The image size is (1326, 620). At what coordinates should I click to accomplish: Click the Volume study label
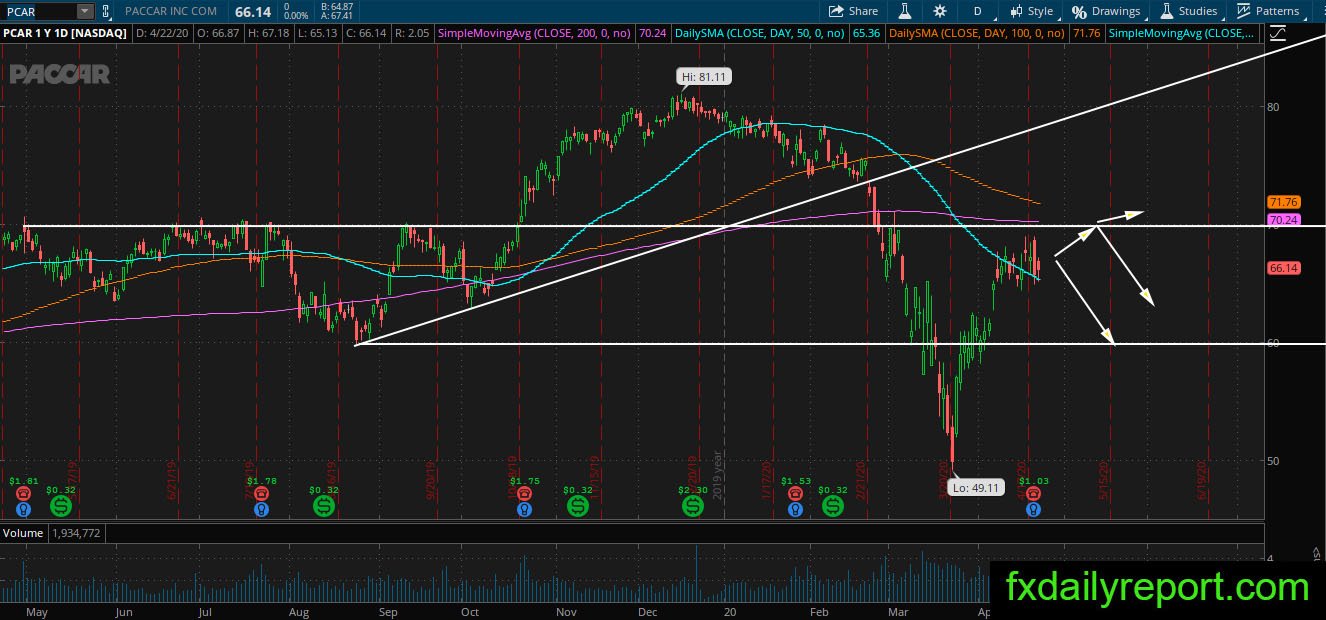23,533
